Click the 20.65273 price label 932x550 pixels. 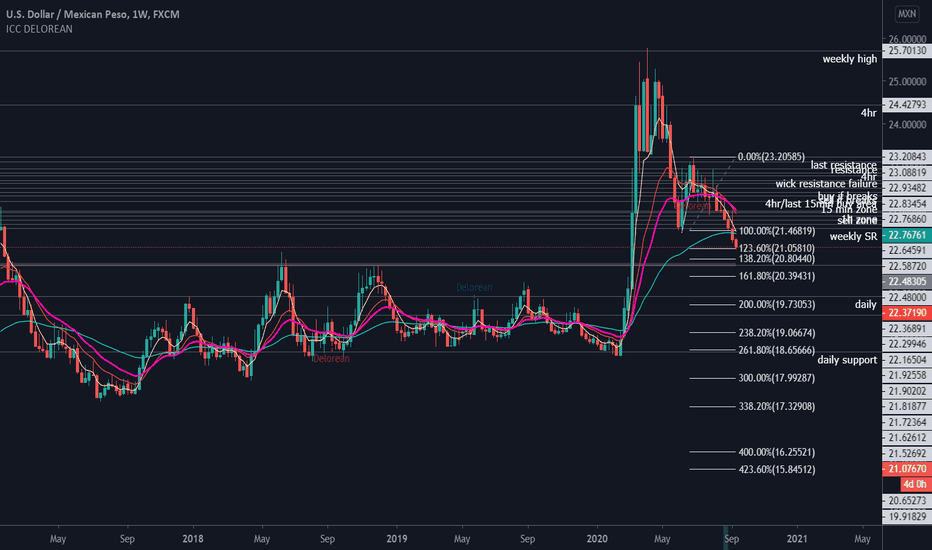(x=907, y=501)
